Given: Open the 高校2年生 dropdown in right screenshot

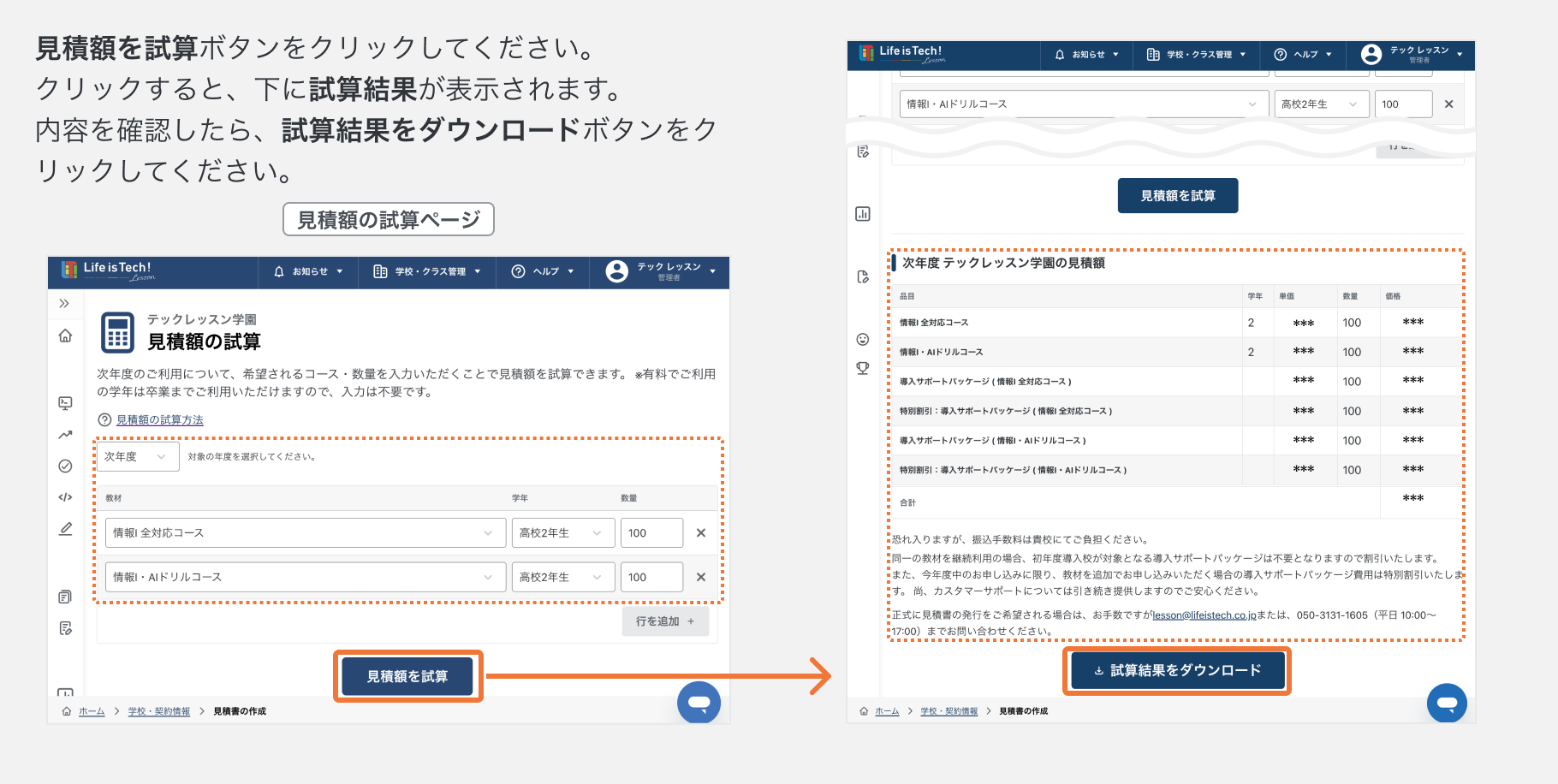Looking at the screenshot, I should 1322,104.
